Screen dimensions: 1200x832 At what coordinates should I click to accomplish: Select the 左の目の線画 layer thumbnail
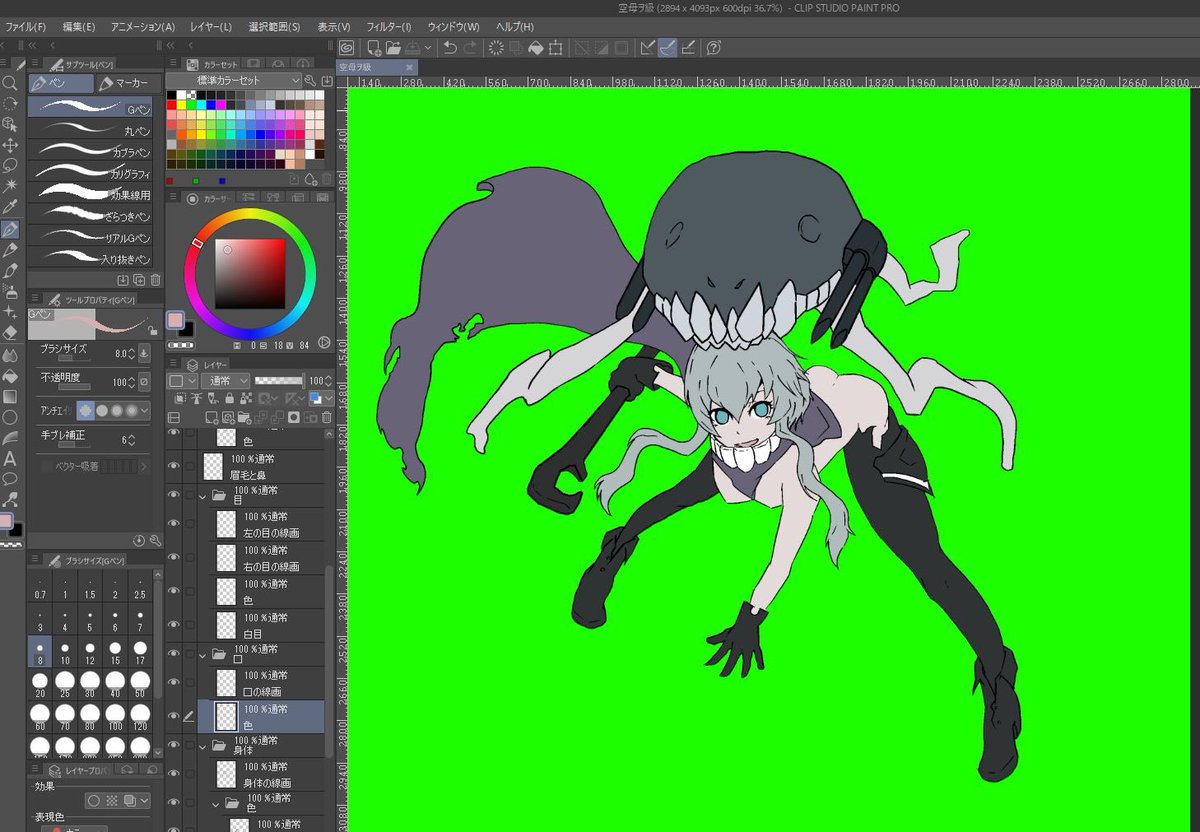(227, 525)
